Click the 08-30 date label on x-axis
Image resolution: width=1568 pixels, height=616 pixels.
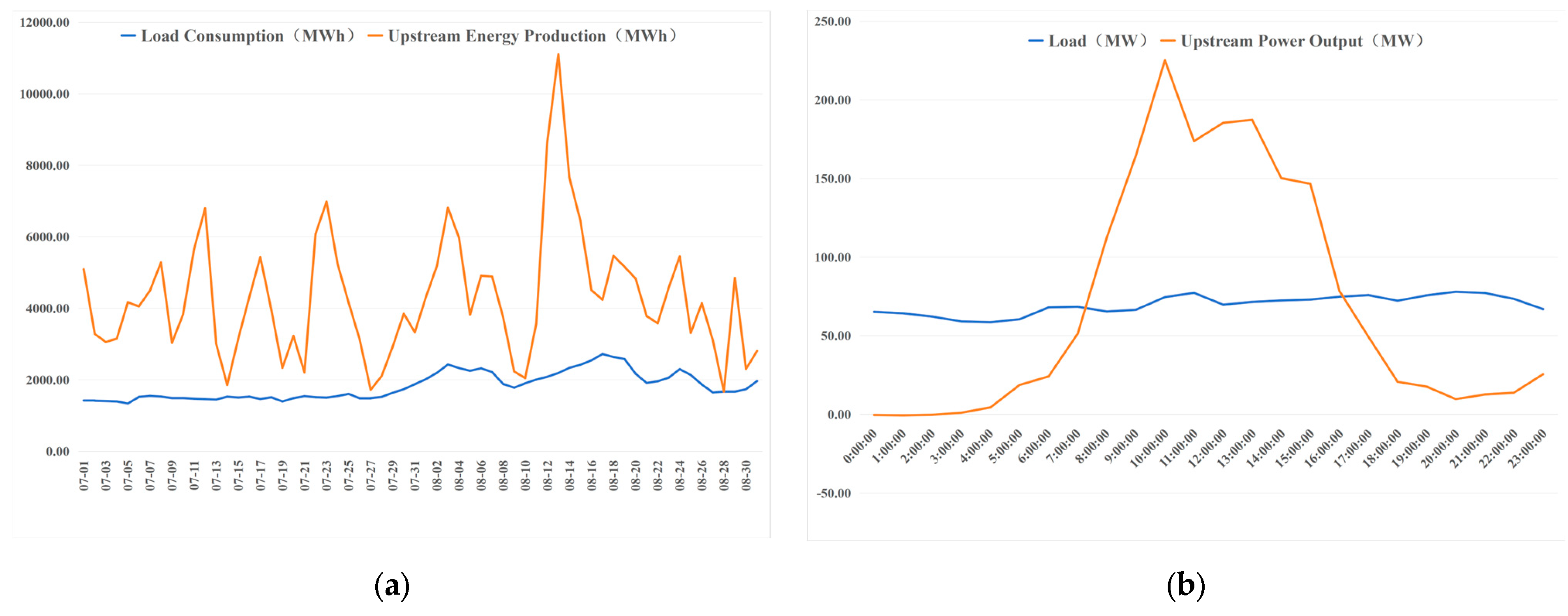[746, 475]
